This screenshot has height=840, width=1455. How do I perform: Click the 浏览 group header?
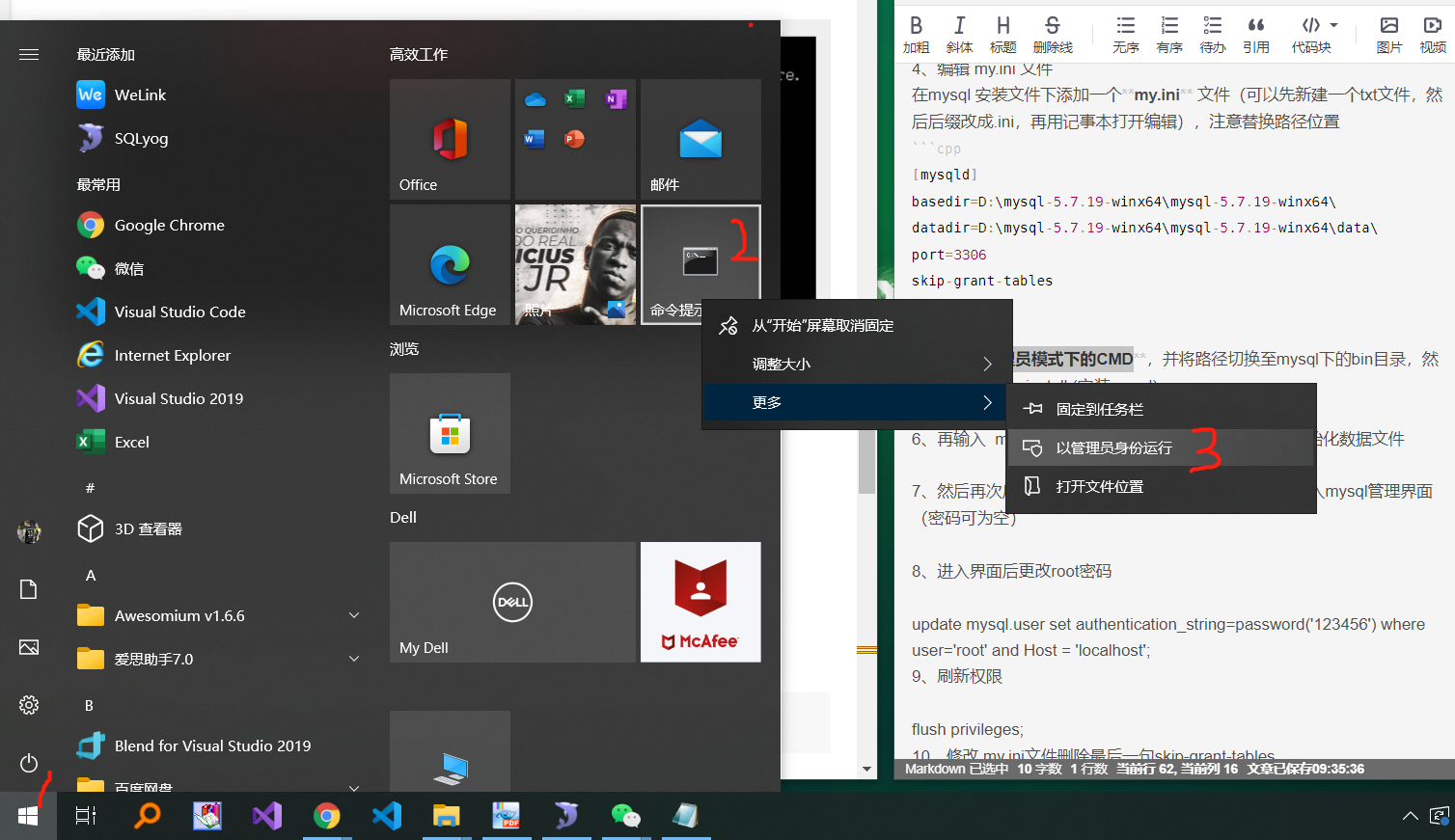pos(404,348)
